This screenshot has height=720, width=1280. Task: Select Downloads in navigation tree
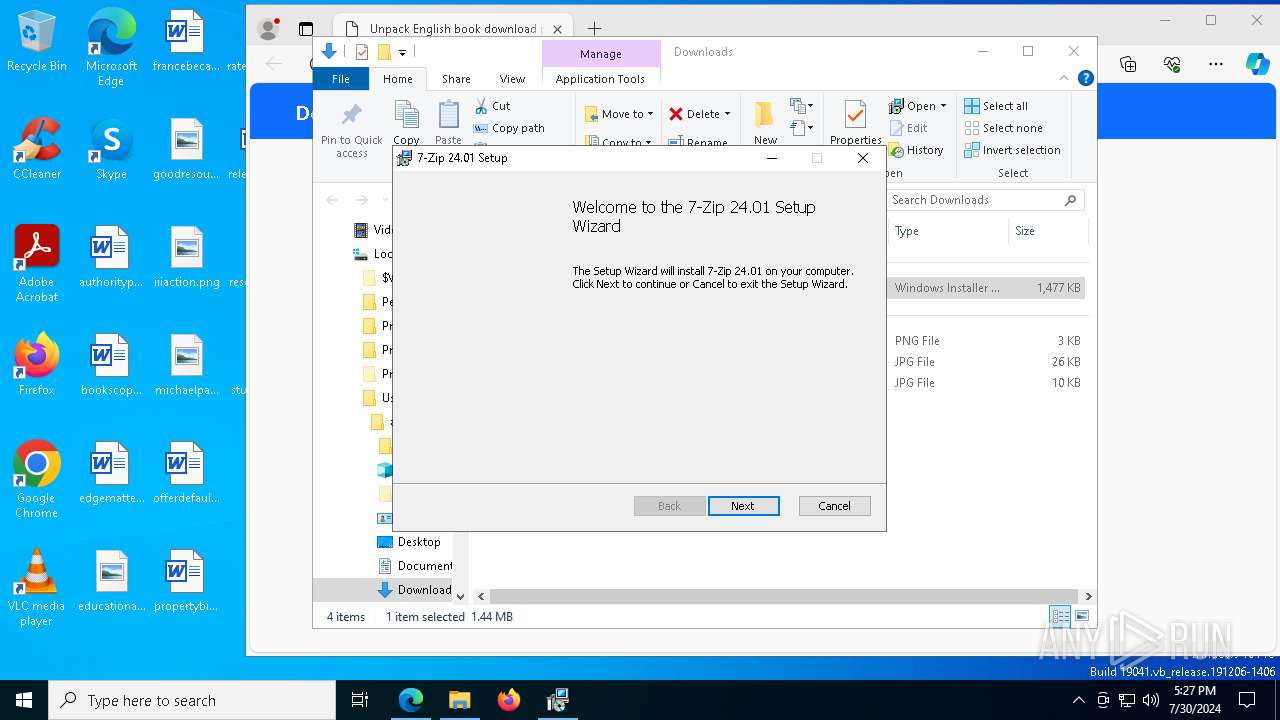[x=414, y=590]
